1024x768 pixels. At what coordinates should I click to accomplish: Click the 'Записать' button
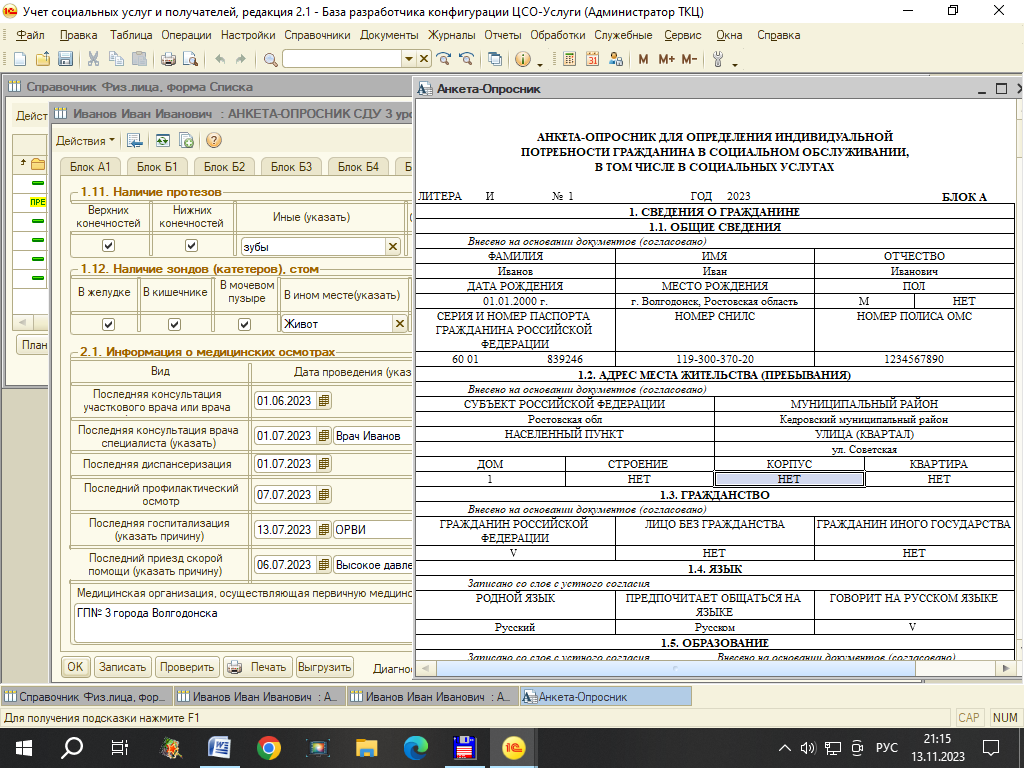pos(123,667)
